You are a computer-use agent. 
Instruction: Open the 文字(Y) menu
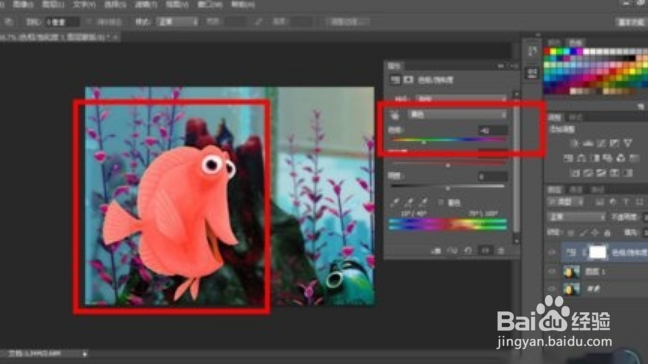pyautogui.click(x=84, y=5)
